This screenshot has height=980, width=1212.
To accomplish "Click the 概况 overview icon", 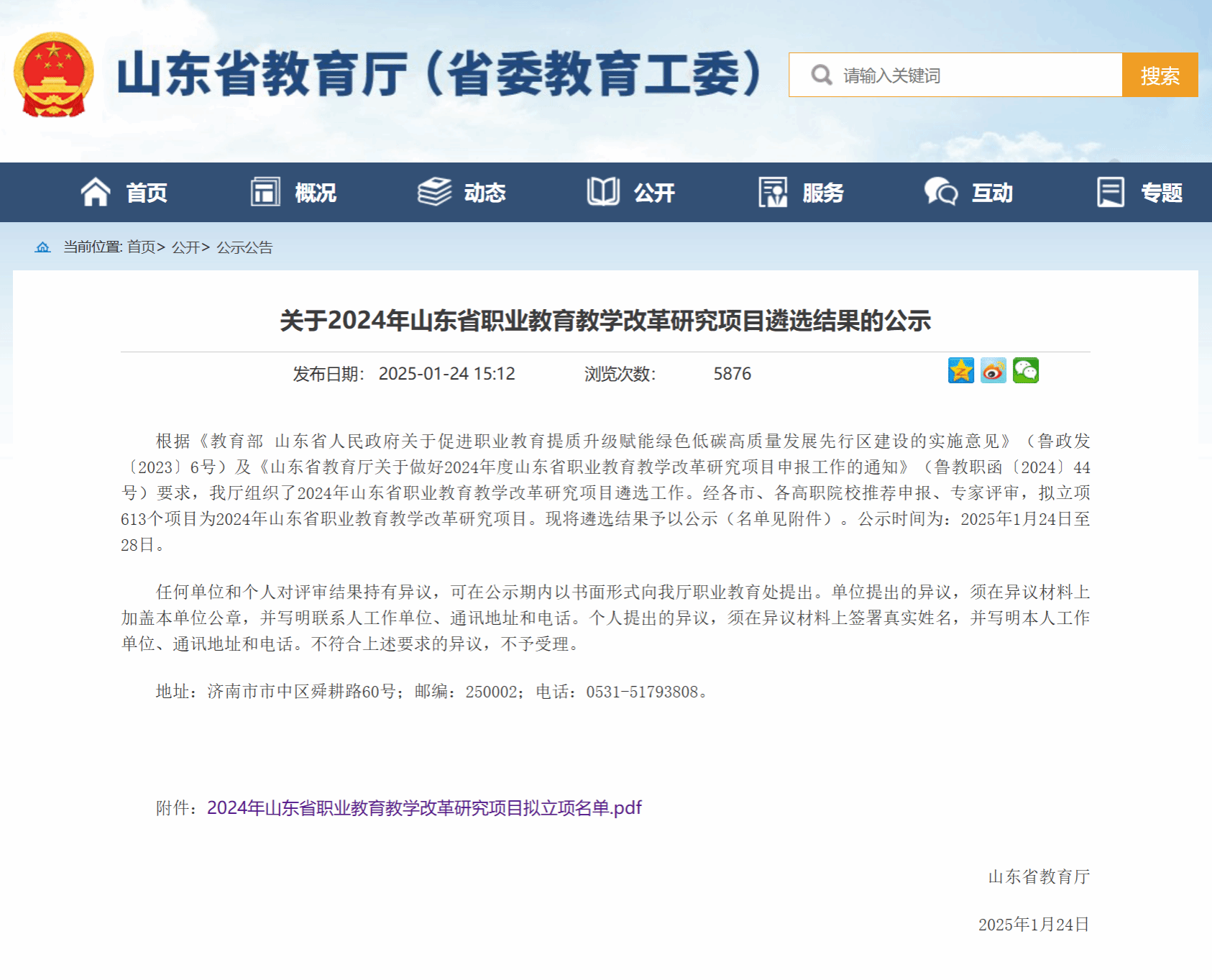I will (x=265, y=192).
